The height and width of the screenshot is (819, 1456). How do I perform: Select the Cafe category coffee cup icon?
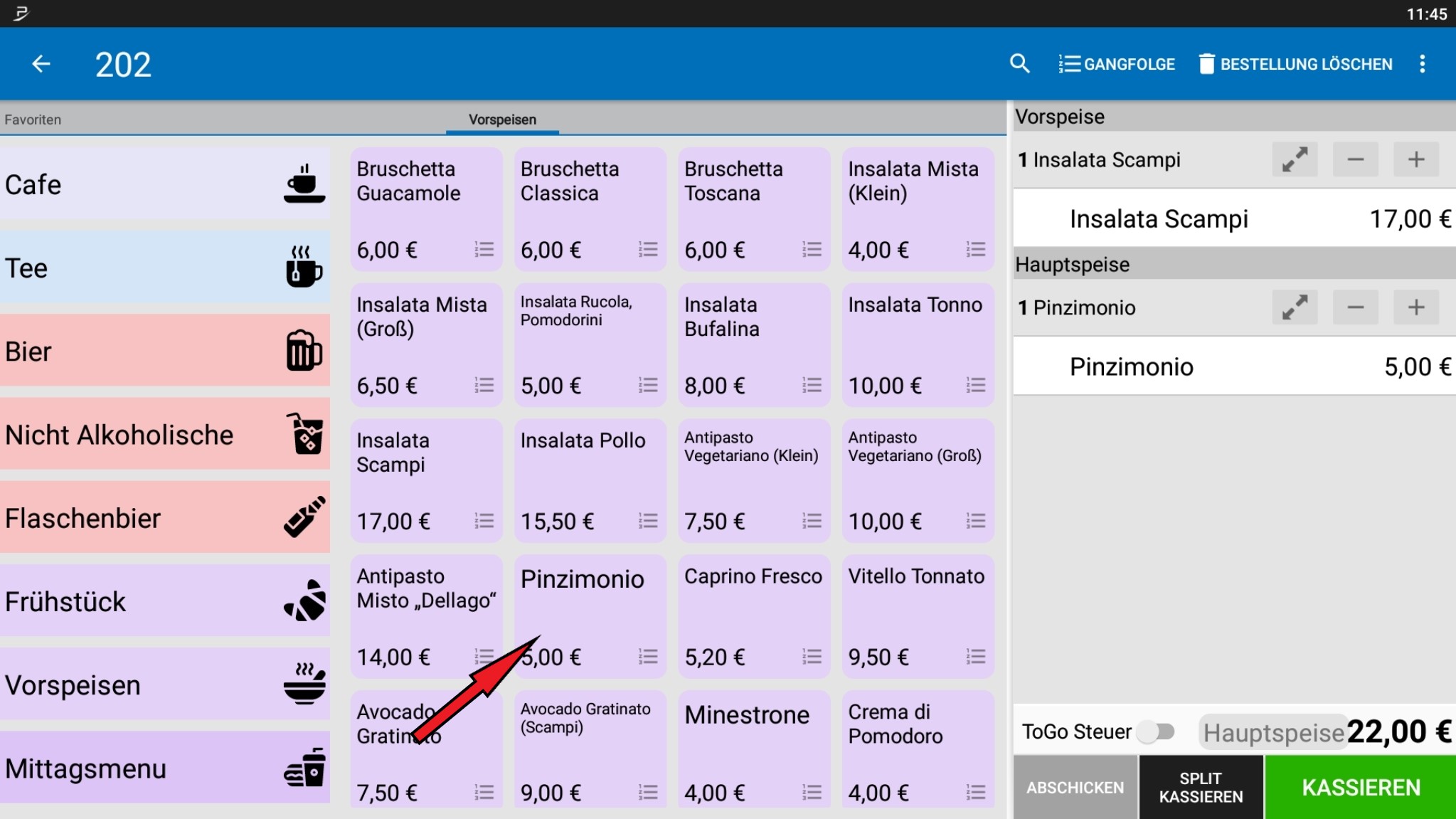(304, 183)
